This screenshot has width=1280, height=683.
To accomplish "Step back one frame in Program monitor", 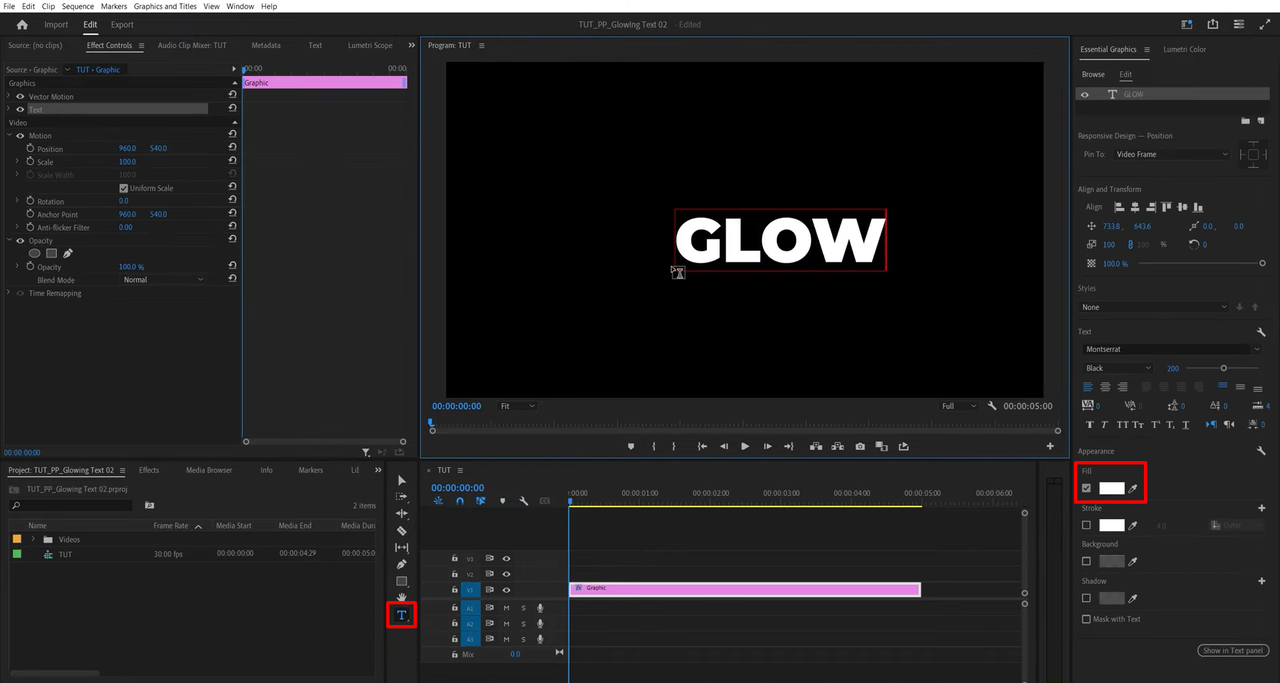I will coord(724,446).
